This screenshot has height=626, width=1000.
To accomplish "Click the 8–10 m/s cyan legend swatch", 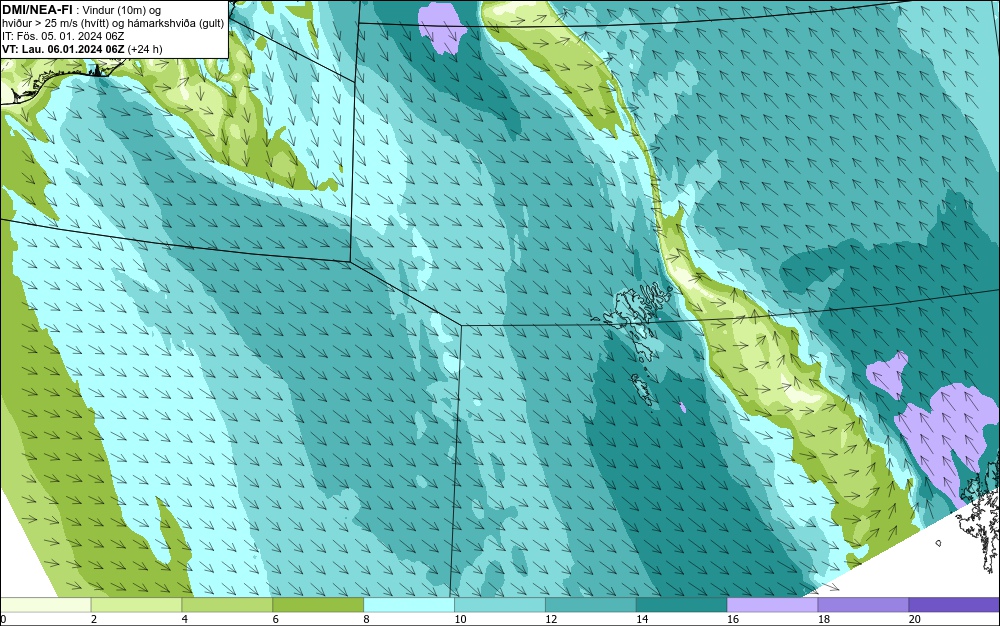I will [x=409, y=604].
